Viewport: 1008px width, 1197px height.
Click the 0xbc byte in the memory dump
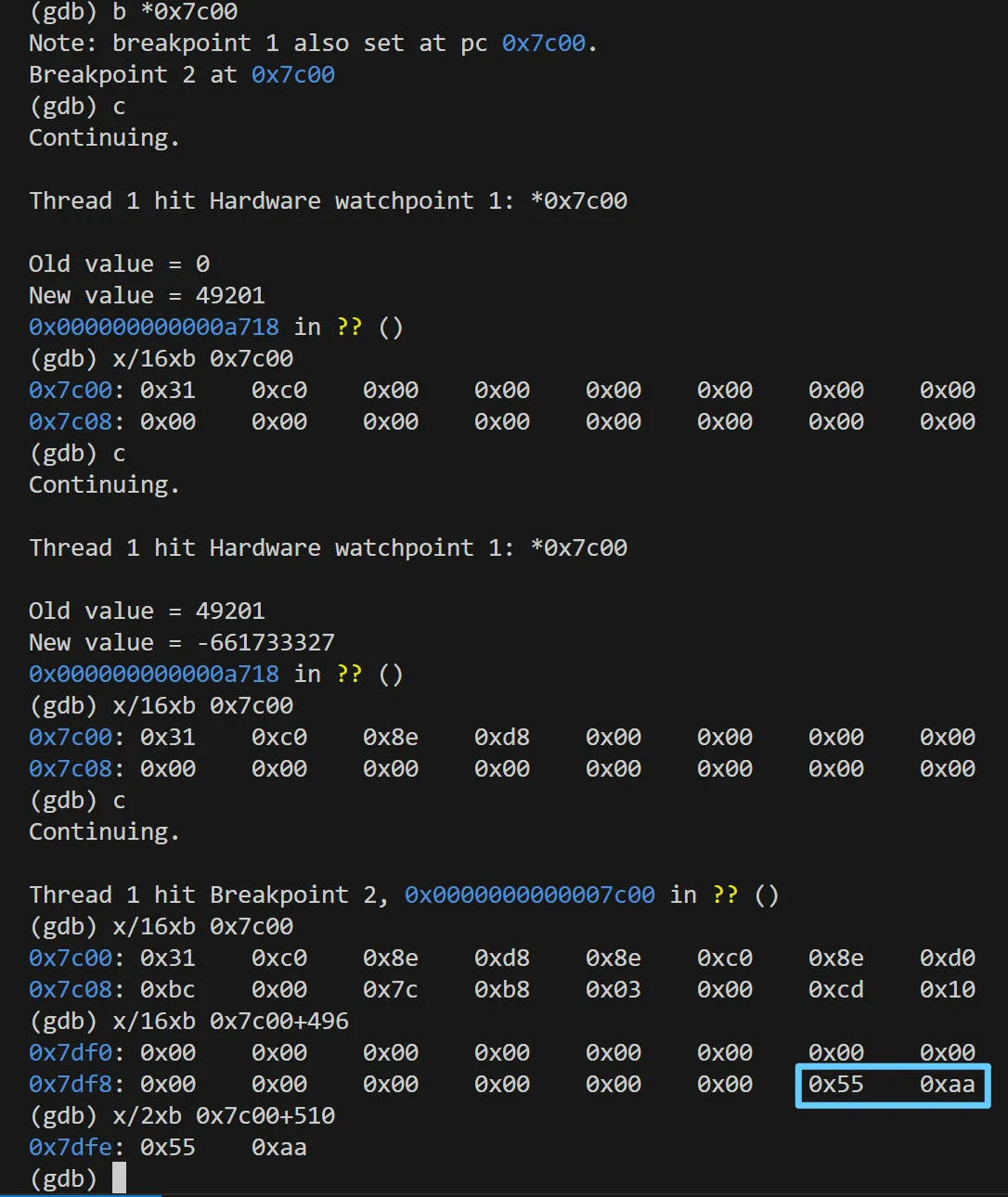[x=168, y=990]
